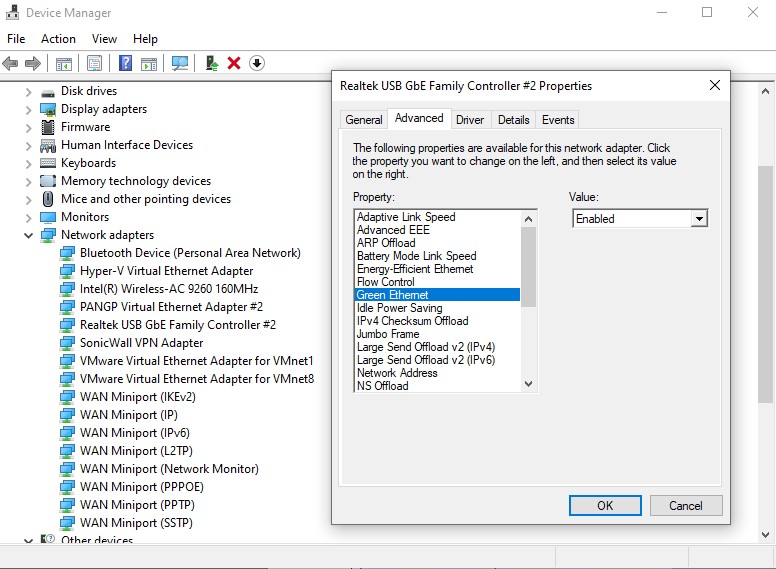This screenshot has height=569, width=776.
Task: Switch to the Driver tab
Action: tap(470, 120)
